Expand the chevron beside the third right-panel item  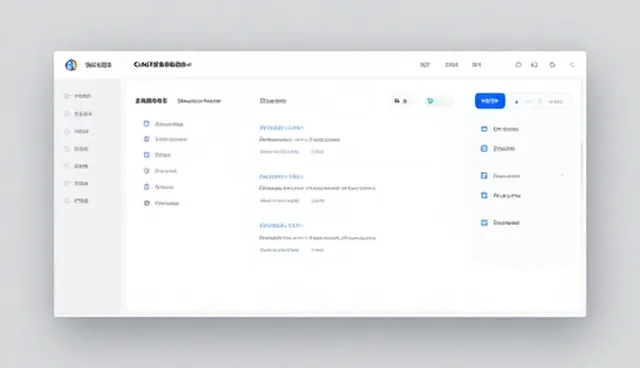tap(562, 175)
